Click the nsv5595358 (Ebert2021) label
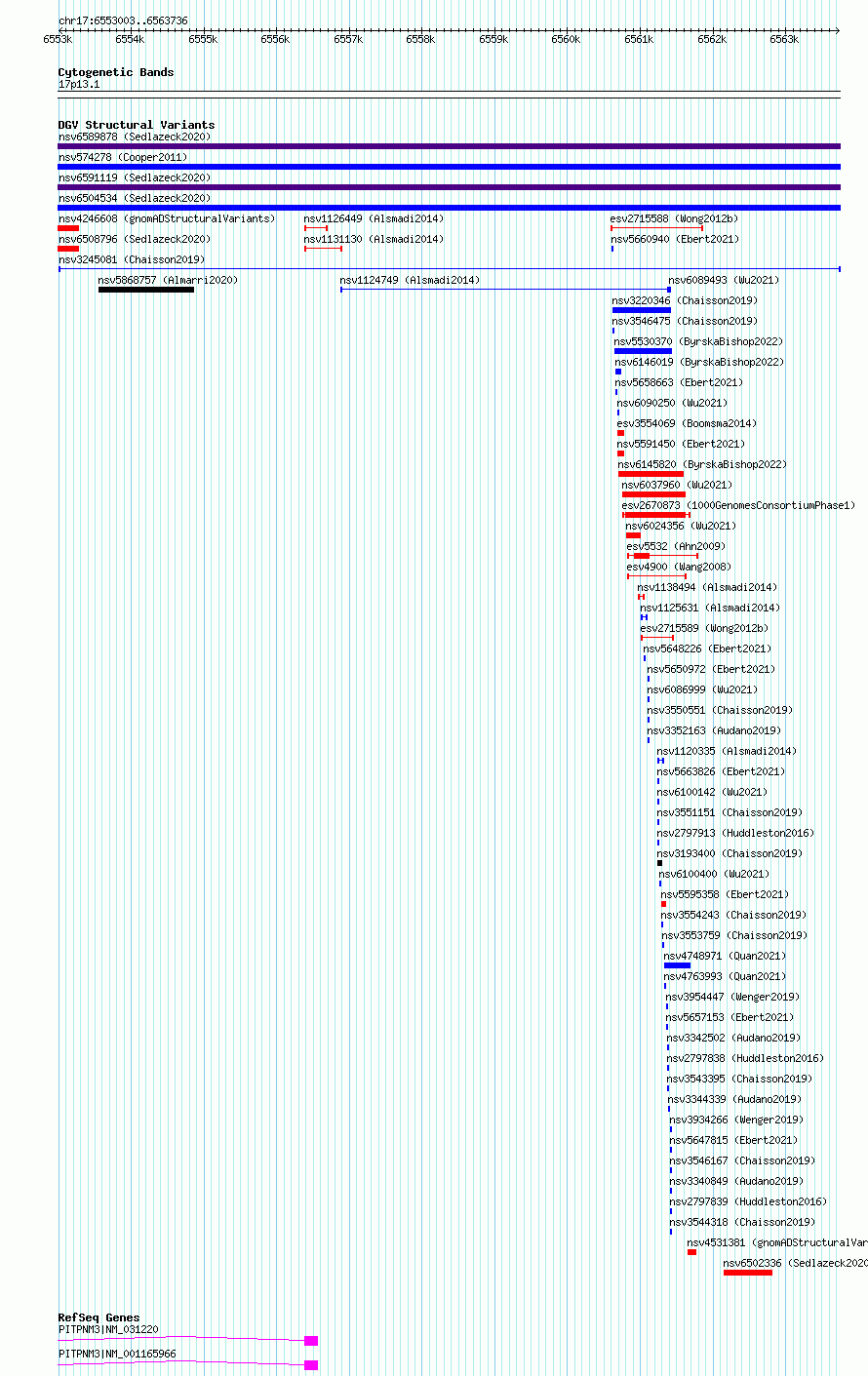868x1376 pixels. tap(725, 894)
